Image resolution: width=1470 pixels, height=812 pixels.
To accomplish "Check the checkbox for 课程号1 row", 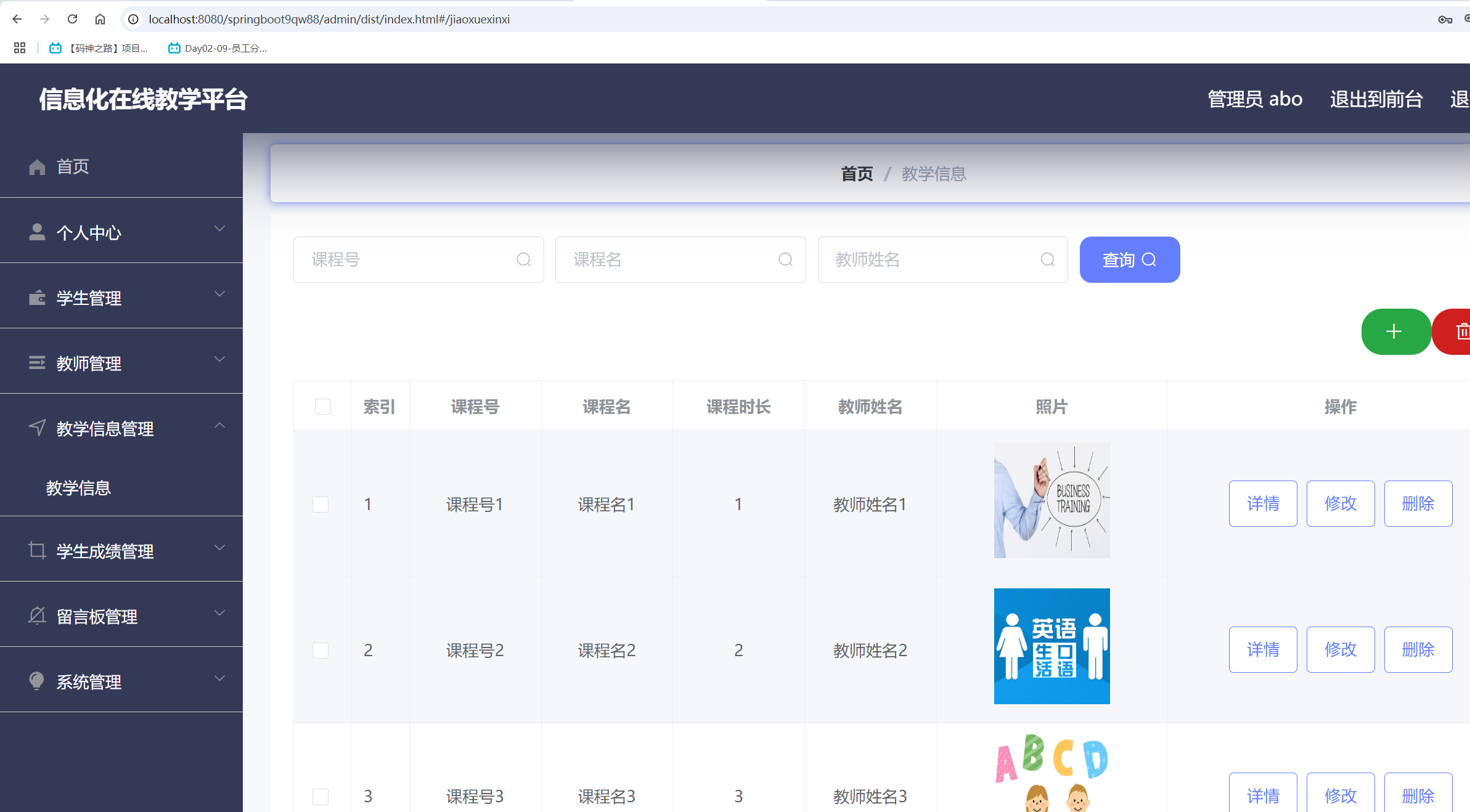I will (x=321, y=504).
